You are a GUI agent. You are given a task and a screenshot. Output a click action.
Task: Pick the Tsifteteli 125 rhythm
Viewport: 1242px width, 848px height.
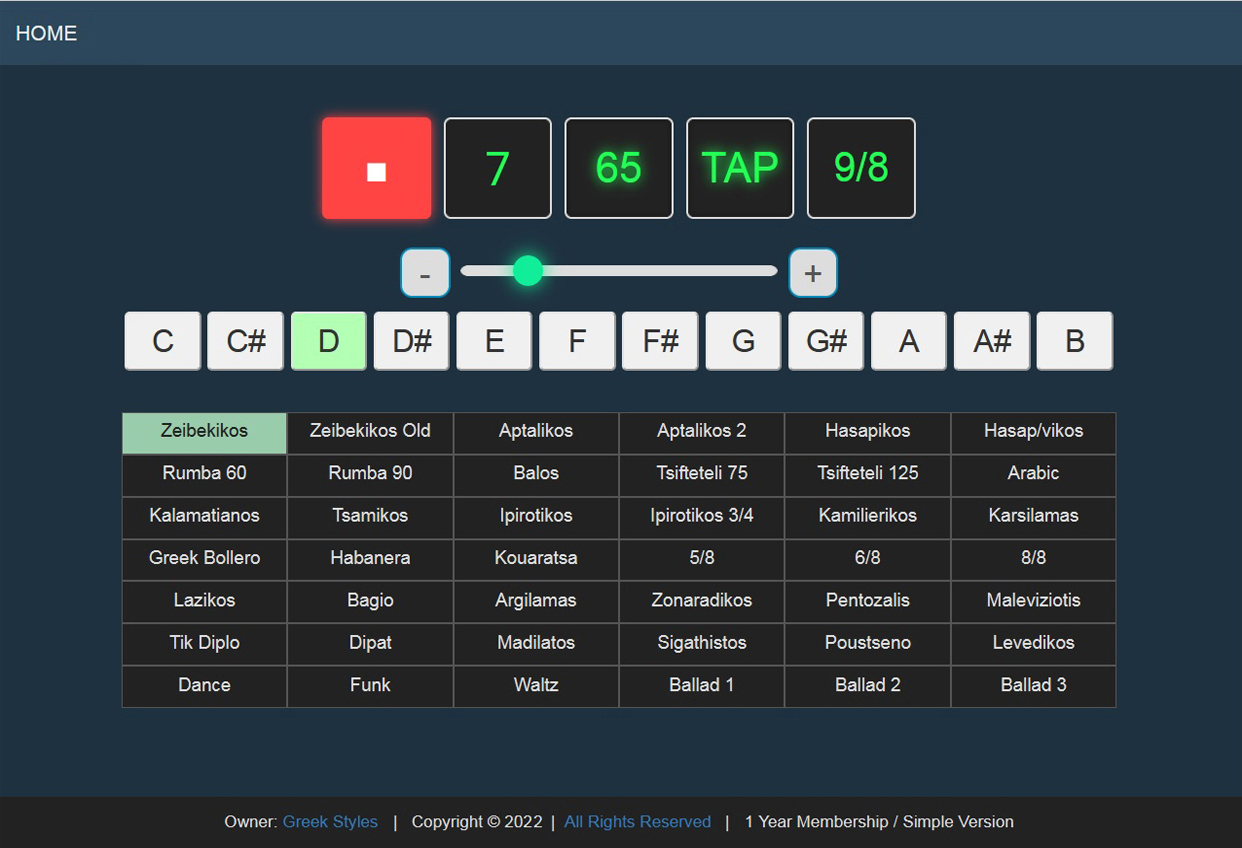pos(867,473)
